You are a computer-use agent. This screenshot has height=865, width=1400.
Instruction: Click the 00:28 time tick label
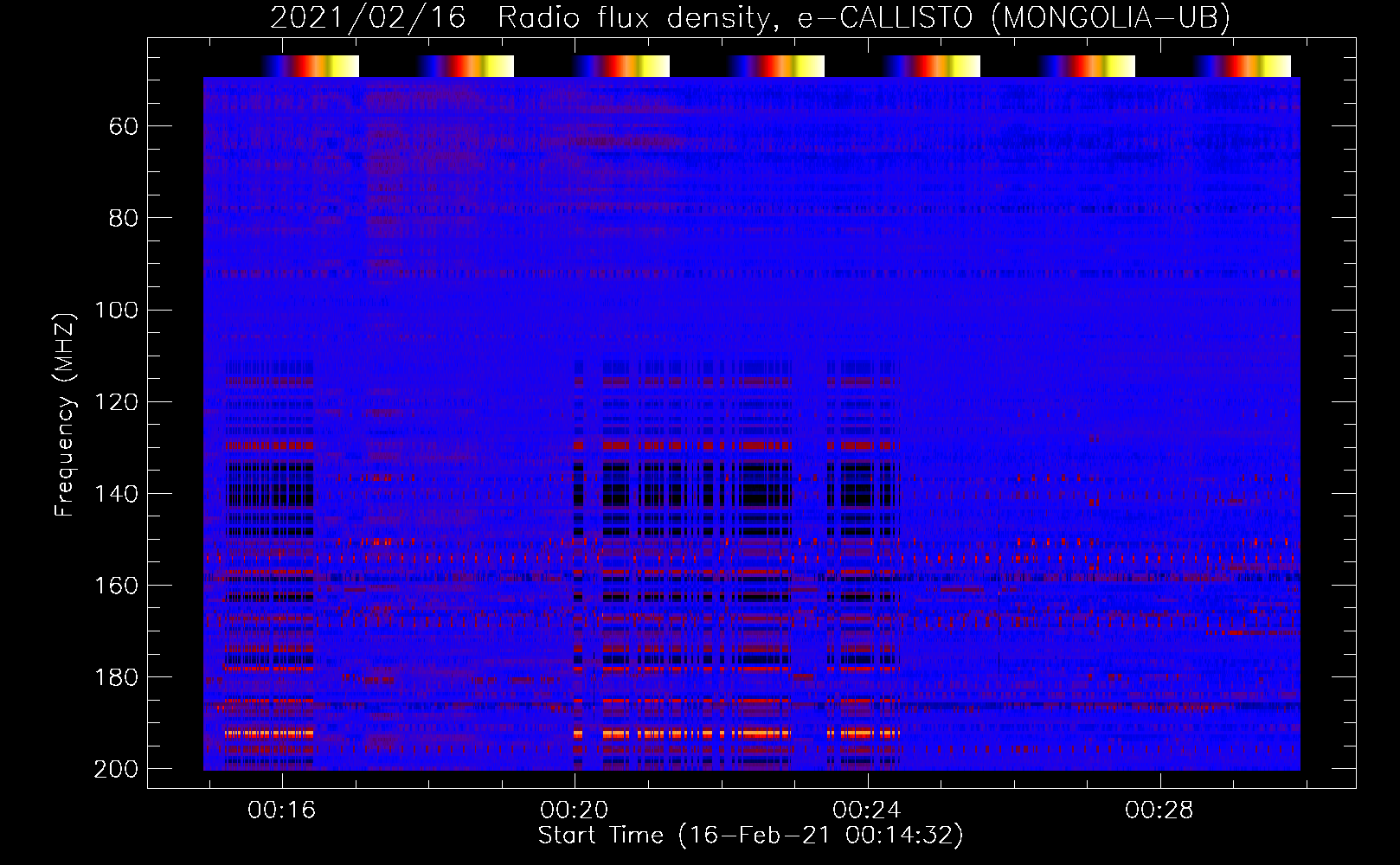point(1159,811)
